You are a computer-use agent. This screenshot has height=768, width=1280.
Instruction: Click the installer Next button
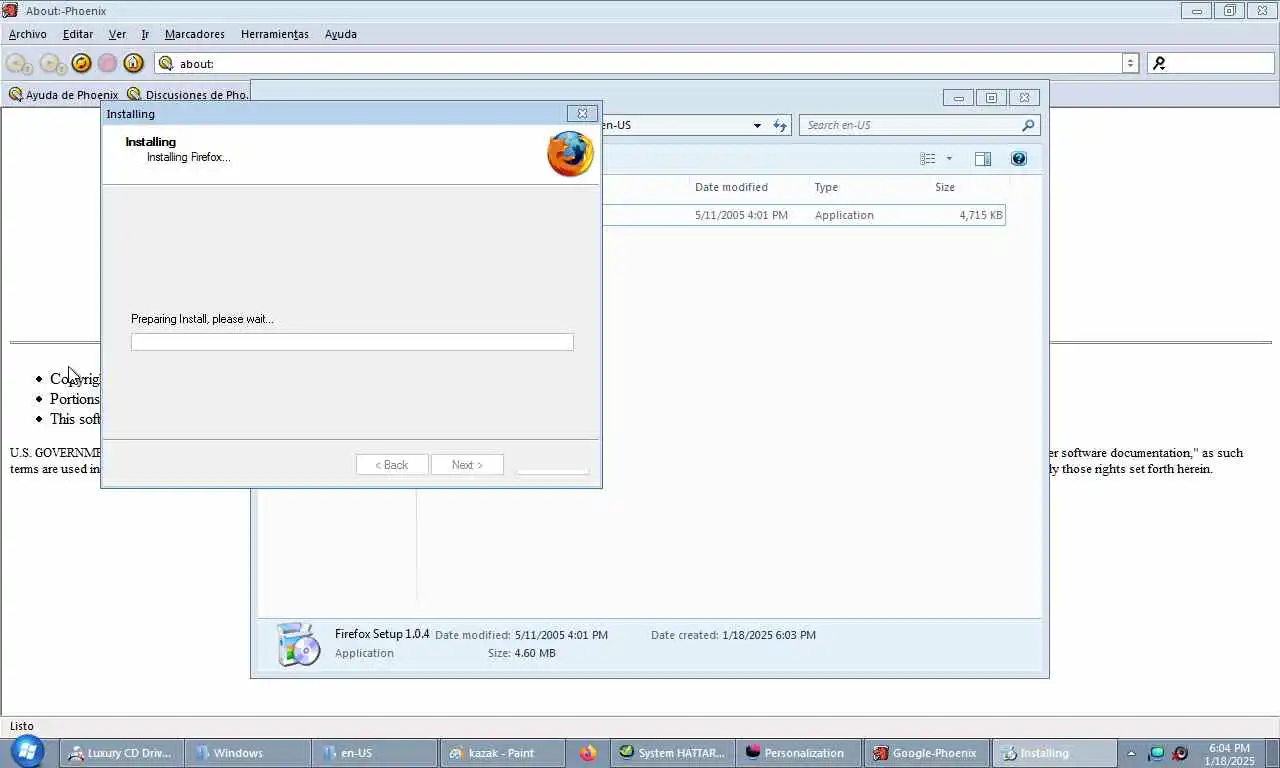tap(467, 465)
